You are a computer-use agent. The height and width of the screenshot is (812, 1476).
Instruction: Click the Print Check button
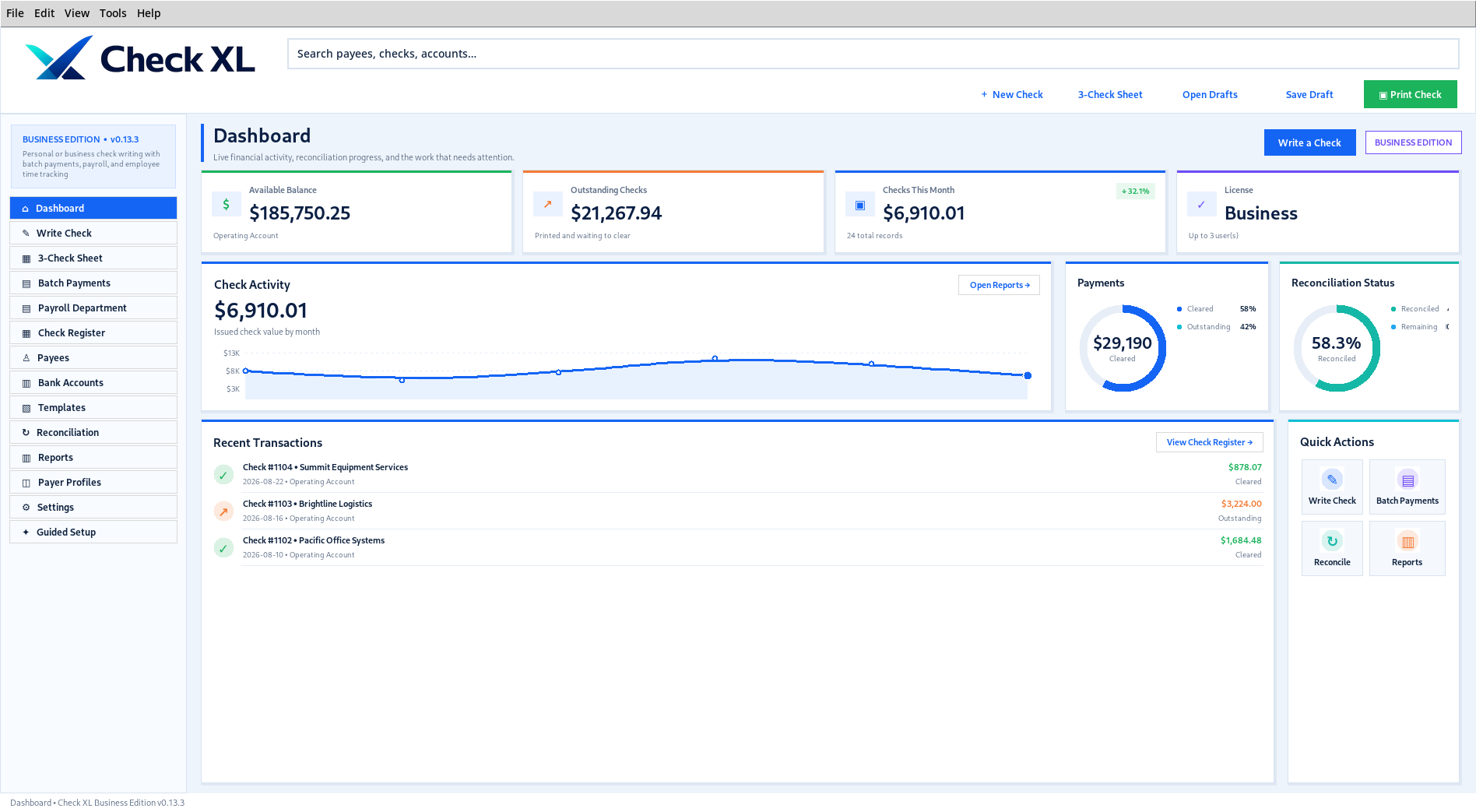[1410, 94]
